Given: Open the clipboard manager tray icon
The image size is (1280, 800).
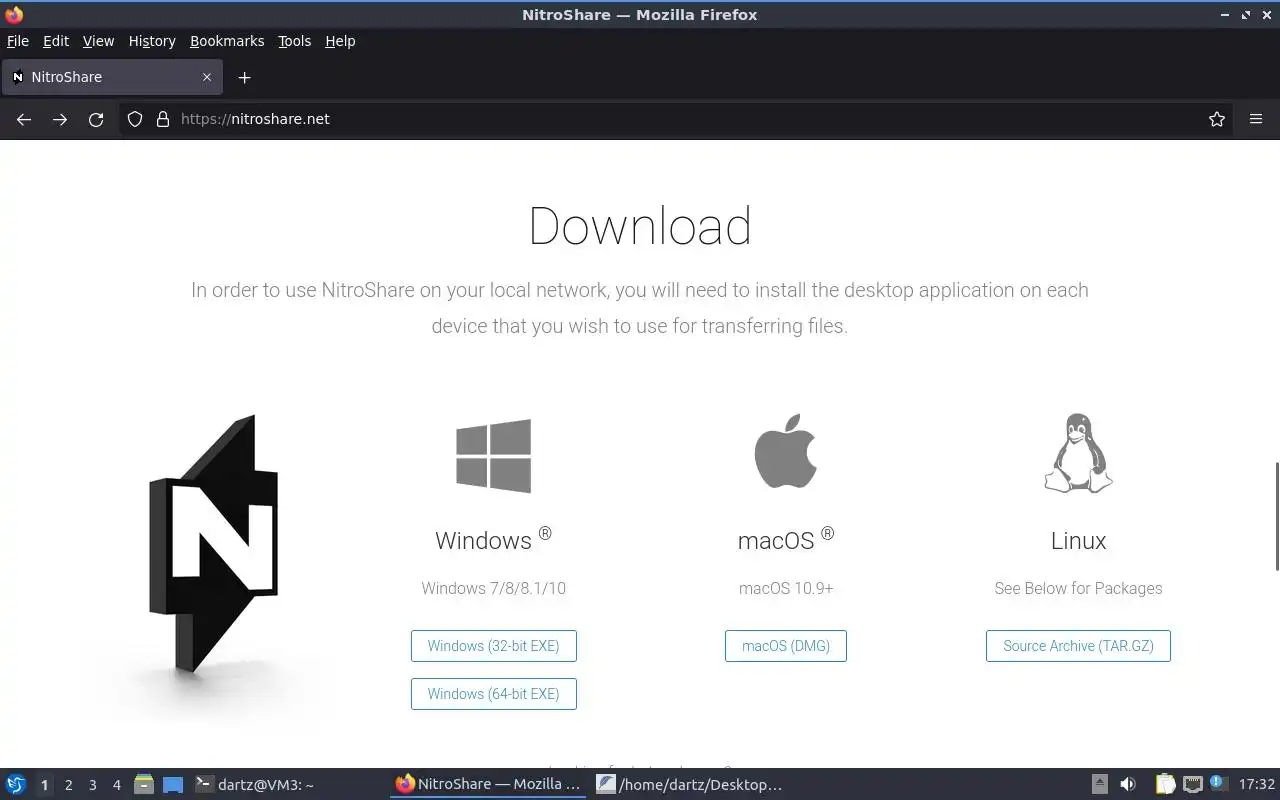Looking at the screenshot, I should (1166, 785).
